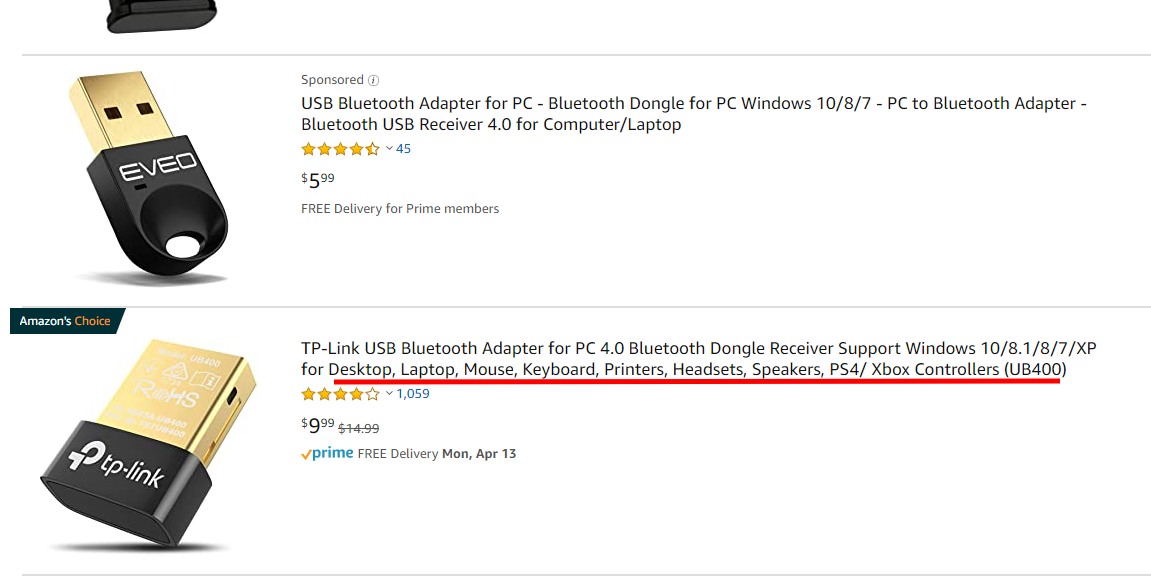Click the EVEO adapter star rating
The width and height of the screenshot is (1151, 580).
[341, 149]
